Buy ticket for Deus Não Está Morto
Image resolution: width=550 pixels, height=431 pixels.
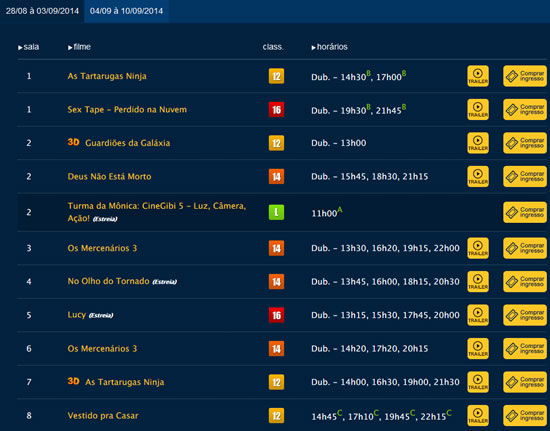tap(525, 176)
